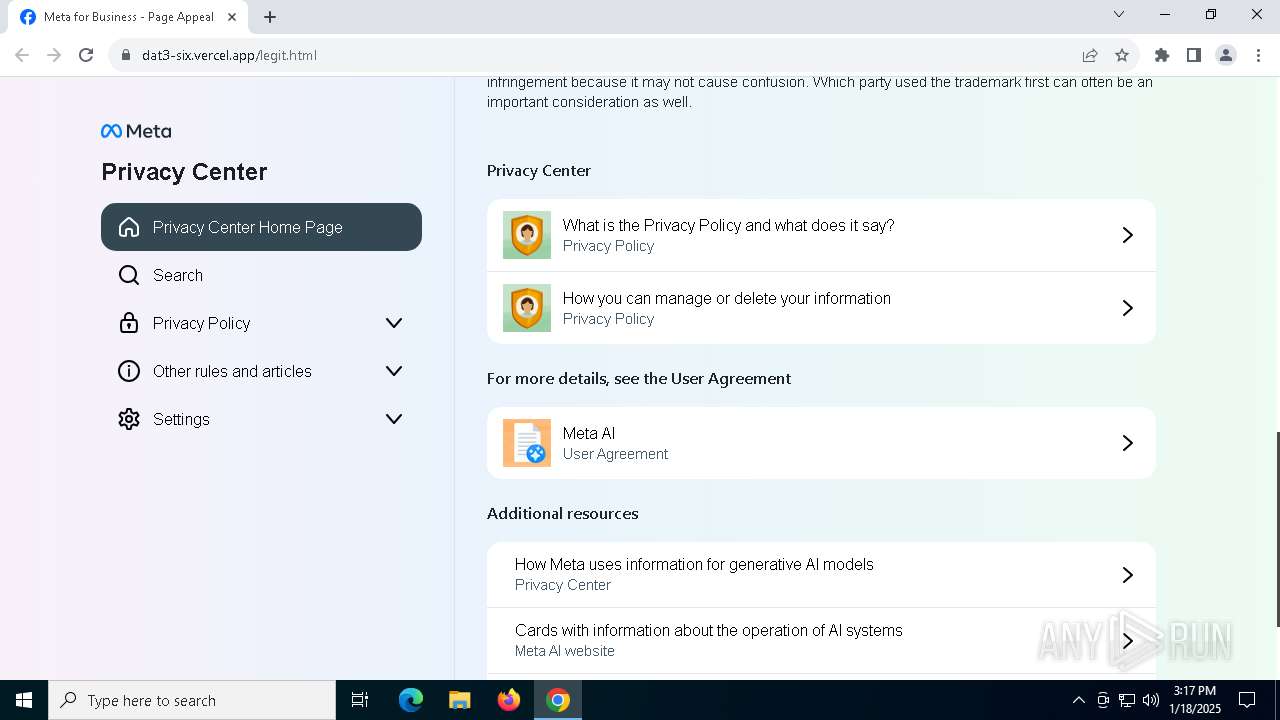
Task: Select Privacy Center Home Page menu item
Action: tap(261, 227)
